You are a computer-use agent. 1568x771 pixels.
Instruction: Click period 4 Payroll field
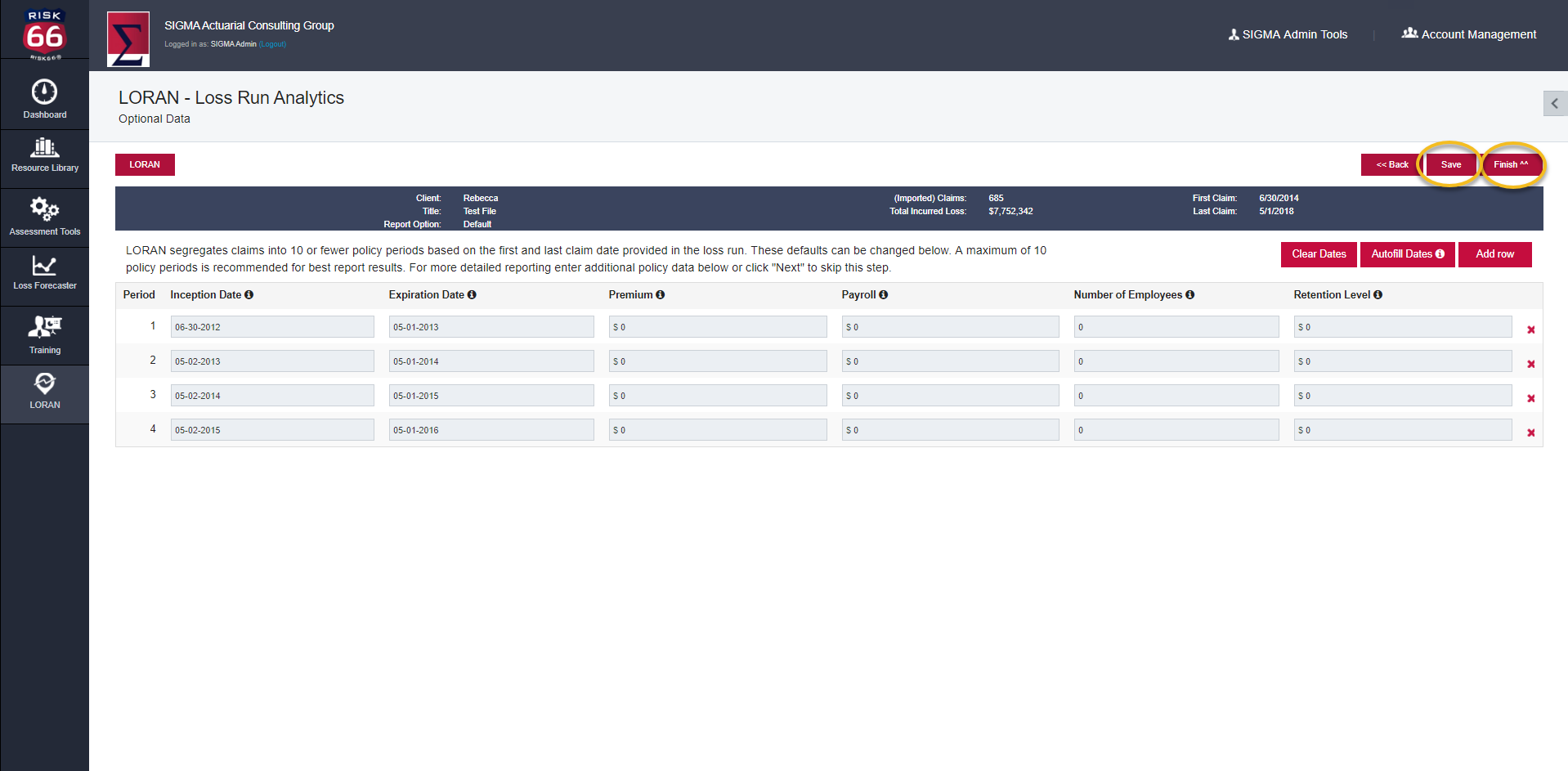click(x=951, y=430)
